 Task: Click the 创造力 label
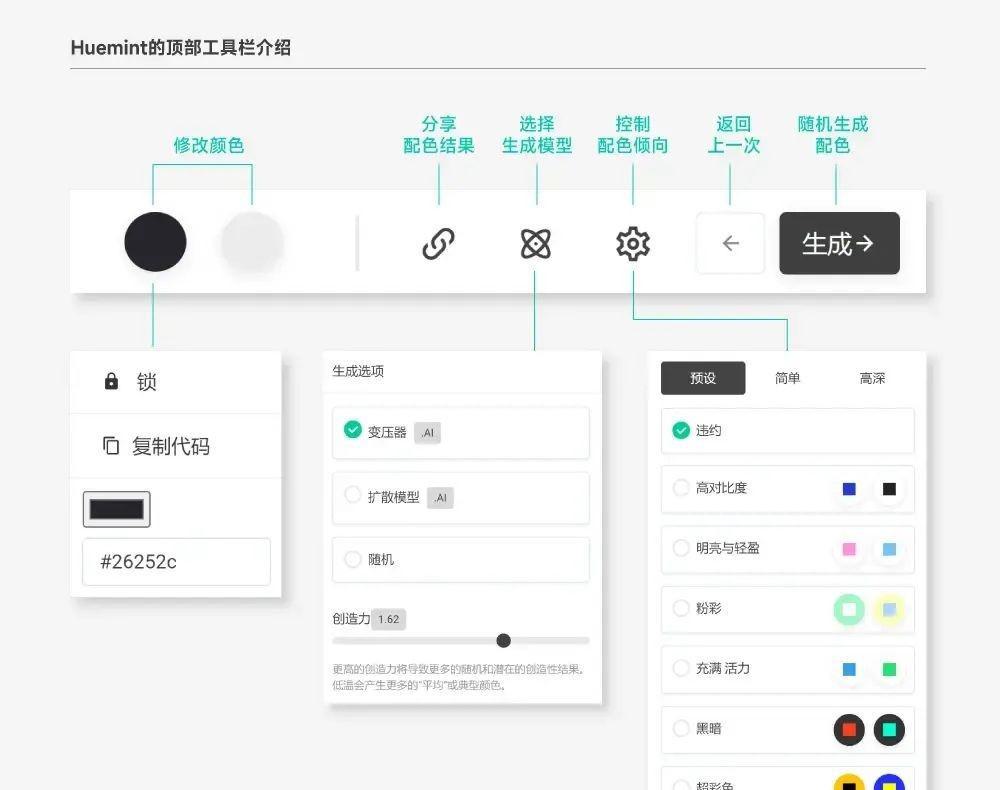pos(351,619)
